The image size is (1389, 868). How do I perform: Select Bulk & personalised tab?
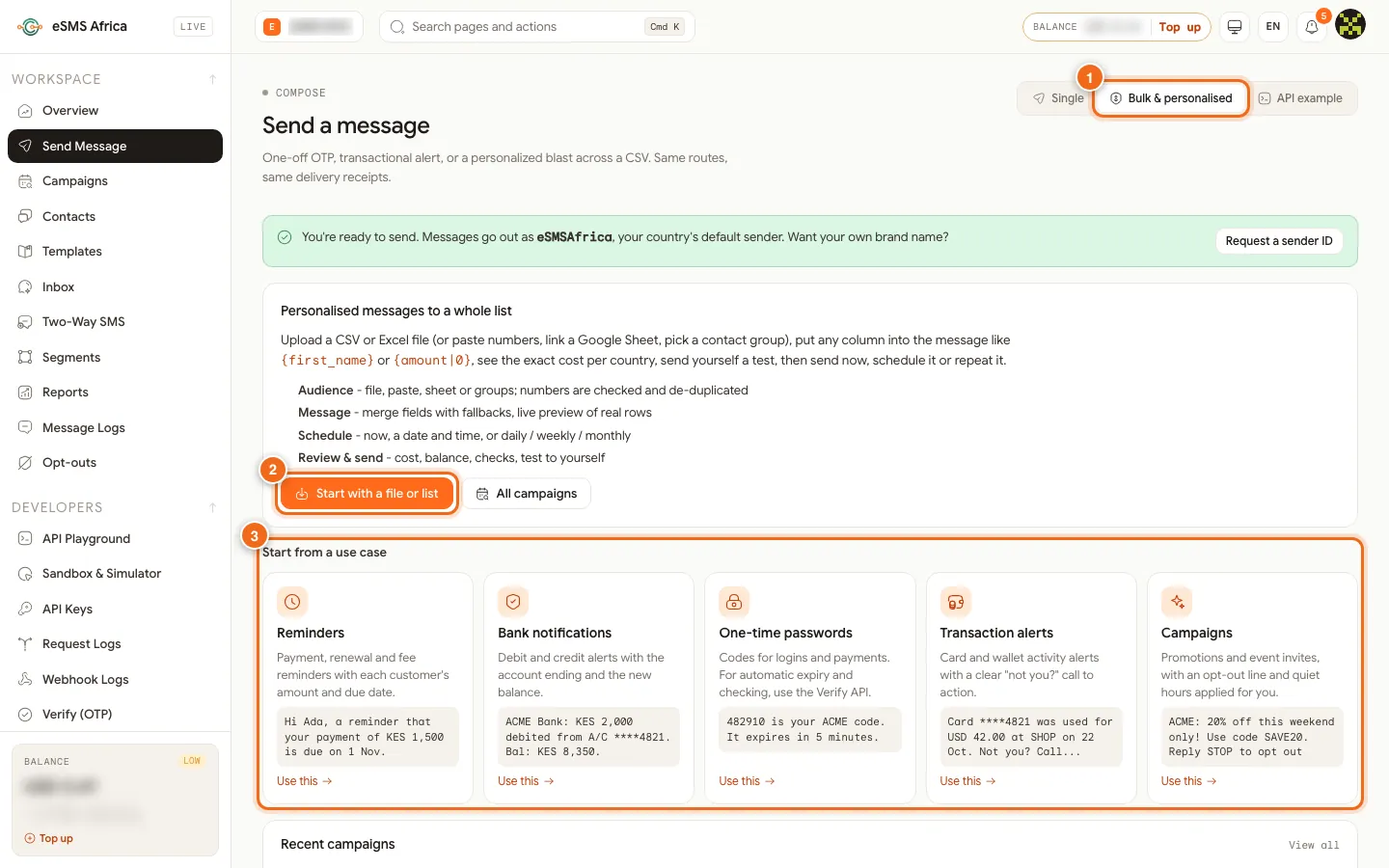click(x=1171, y=98)
